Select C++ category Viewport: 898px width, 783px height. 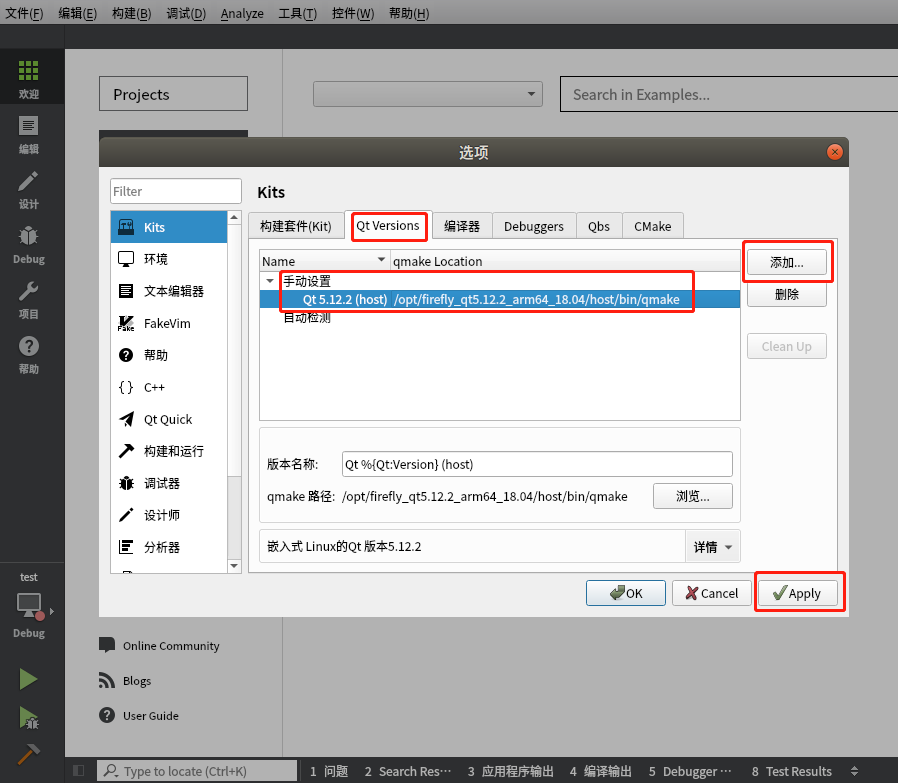click(169, 387)
